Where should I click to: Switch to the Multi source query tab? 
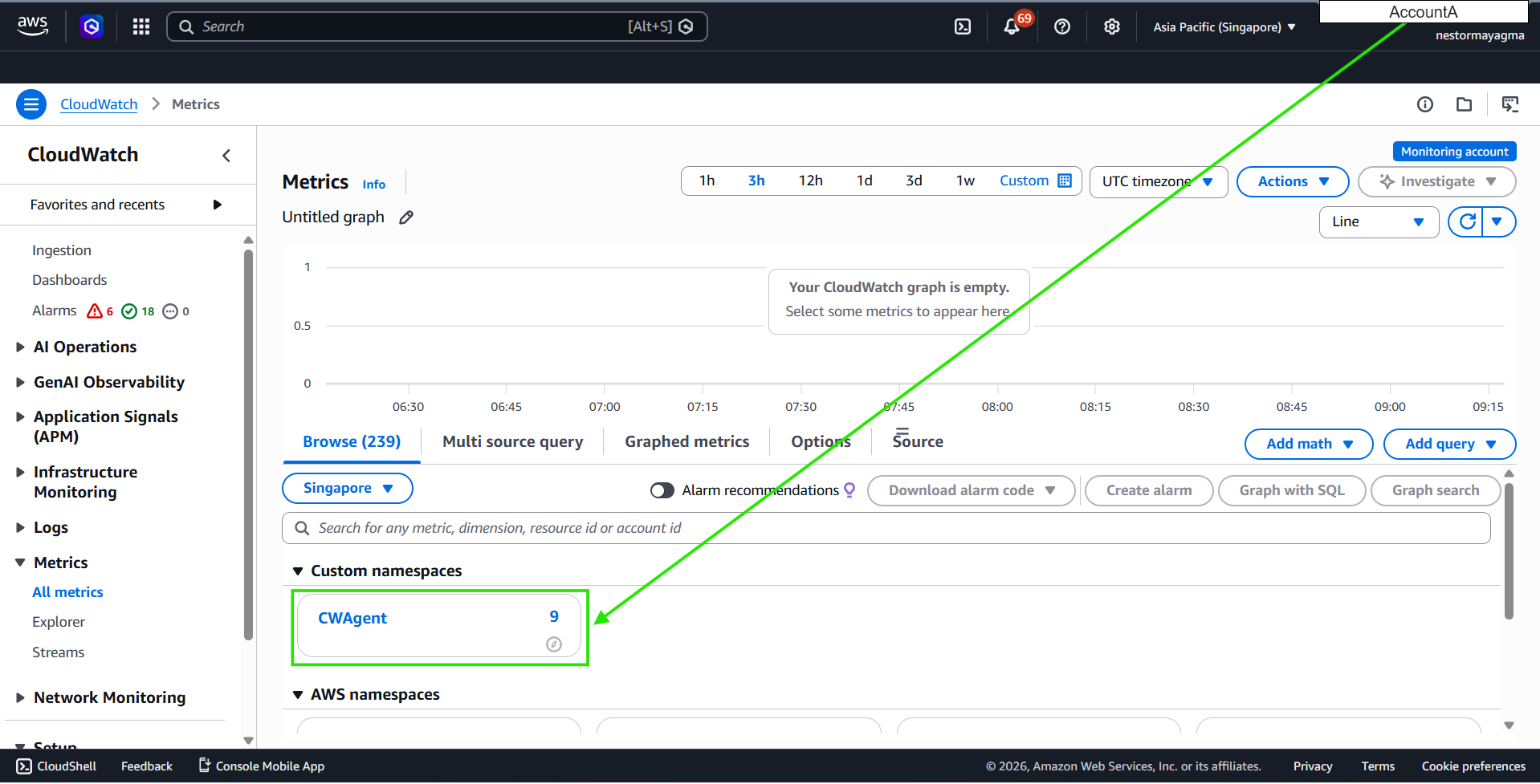pyautogui.click(x=513, y=442)
